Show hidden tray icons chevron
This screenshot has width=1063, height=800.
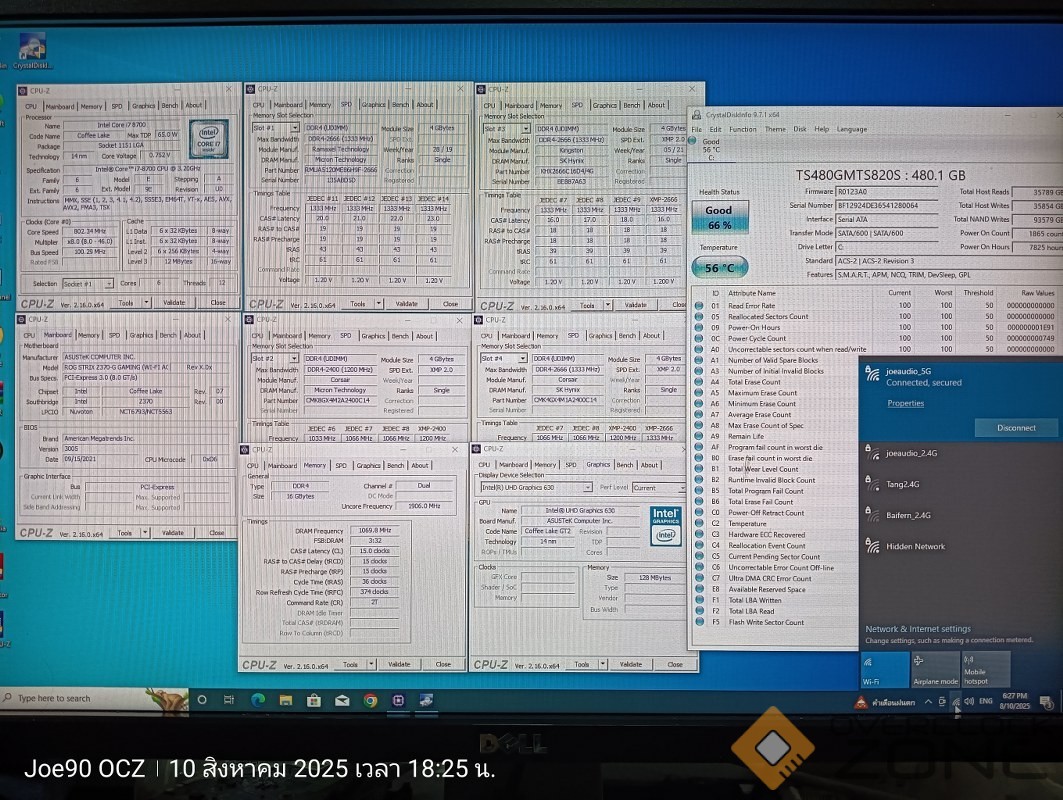click(x=927, y=702)
